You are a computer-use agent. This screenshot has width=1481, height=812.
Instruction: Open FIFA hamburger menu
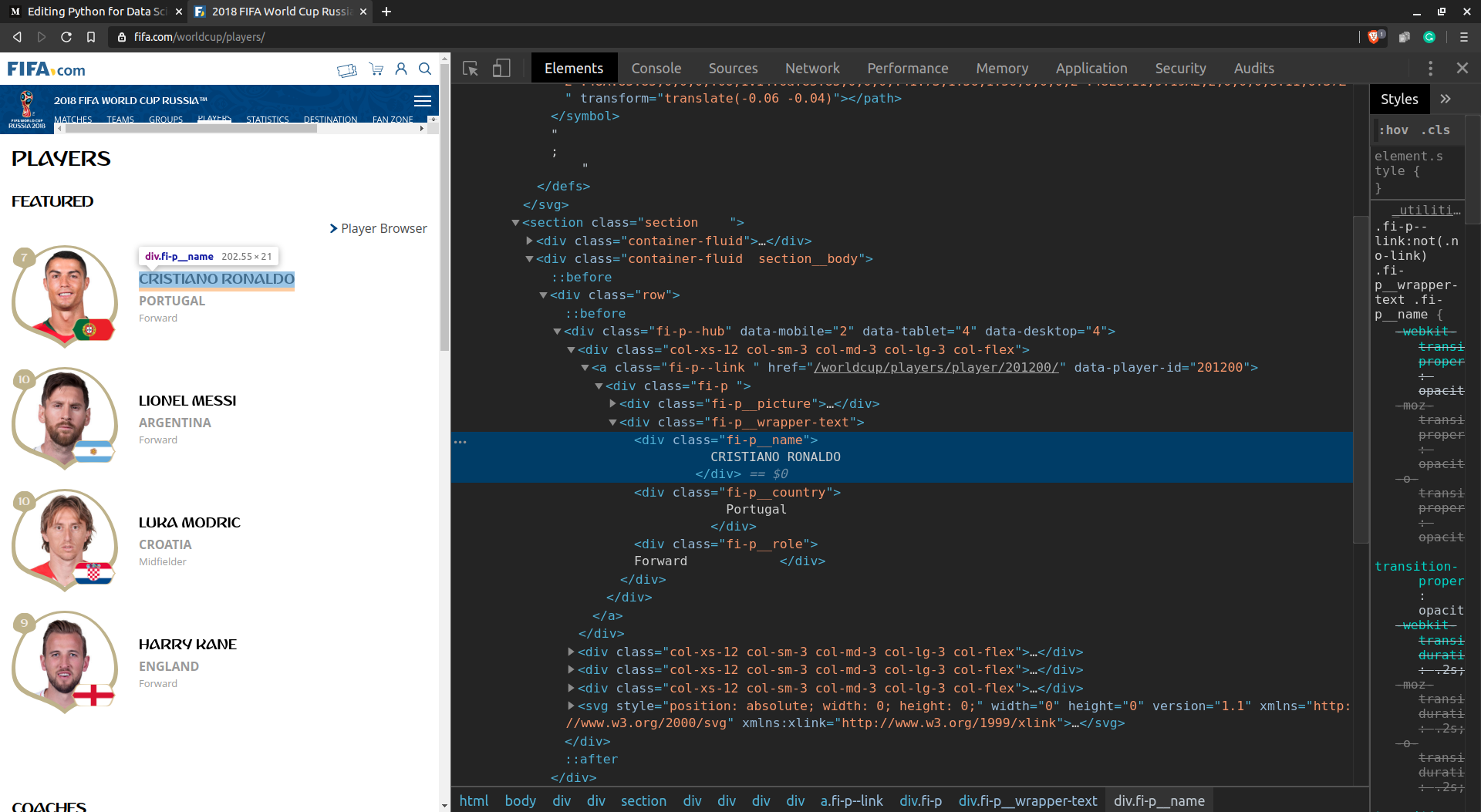pyautogui.click(x=423, y=101)
